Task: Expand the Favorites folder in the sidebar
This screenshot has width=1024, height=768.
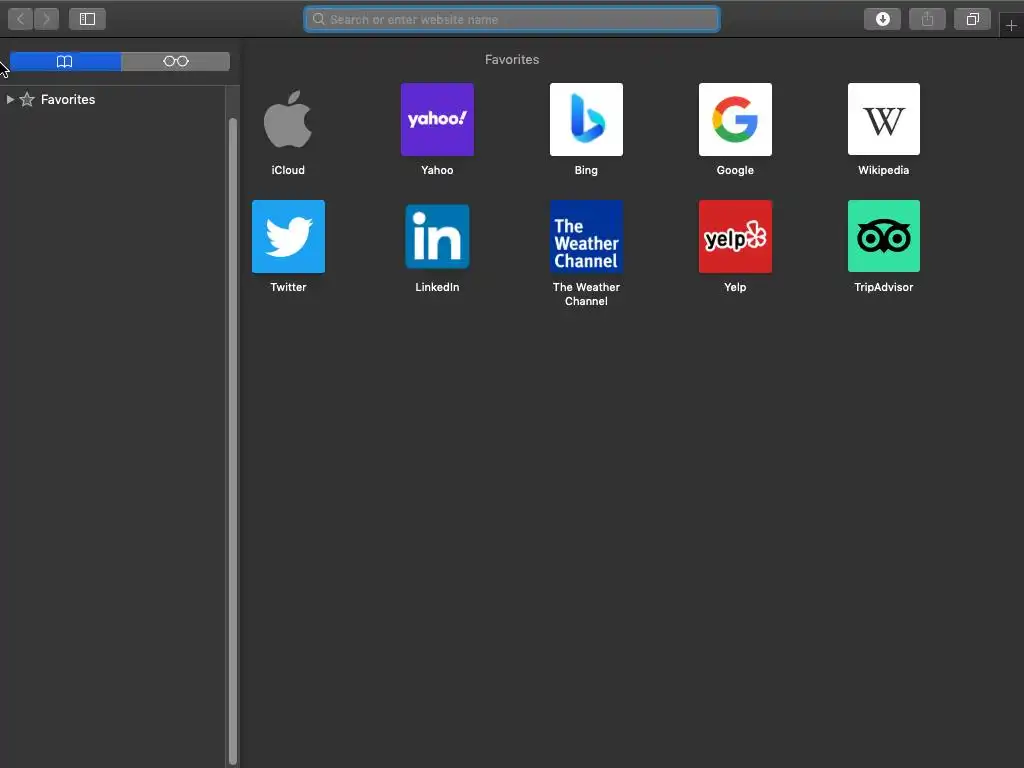Action: coord(10,99)
